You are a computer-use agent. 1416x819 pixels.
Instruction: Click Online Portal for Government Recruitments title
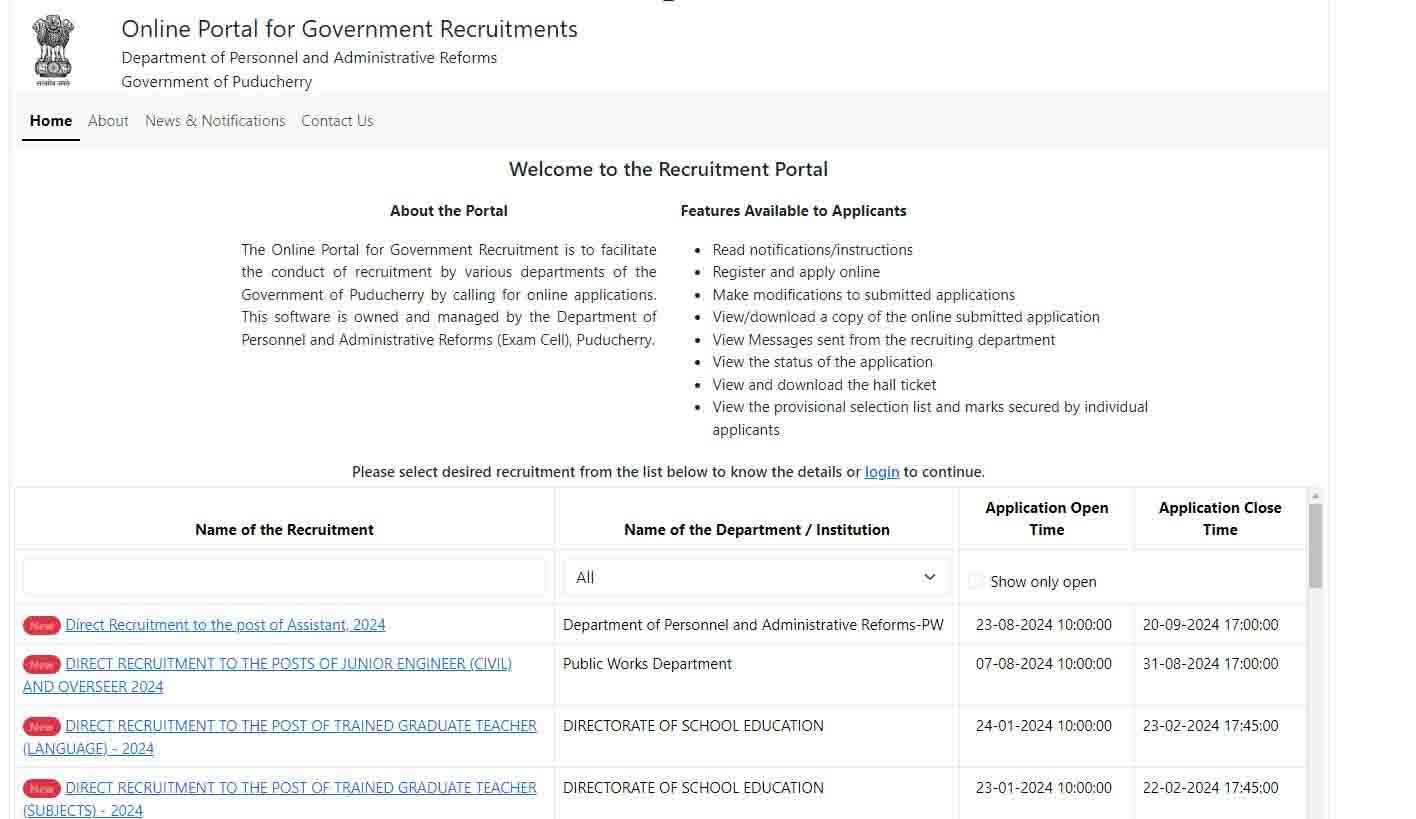pyautogui.click(x=349, y=29)
